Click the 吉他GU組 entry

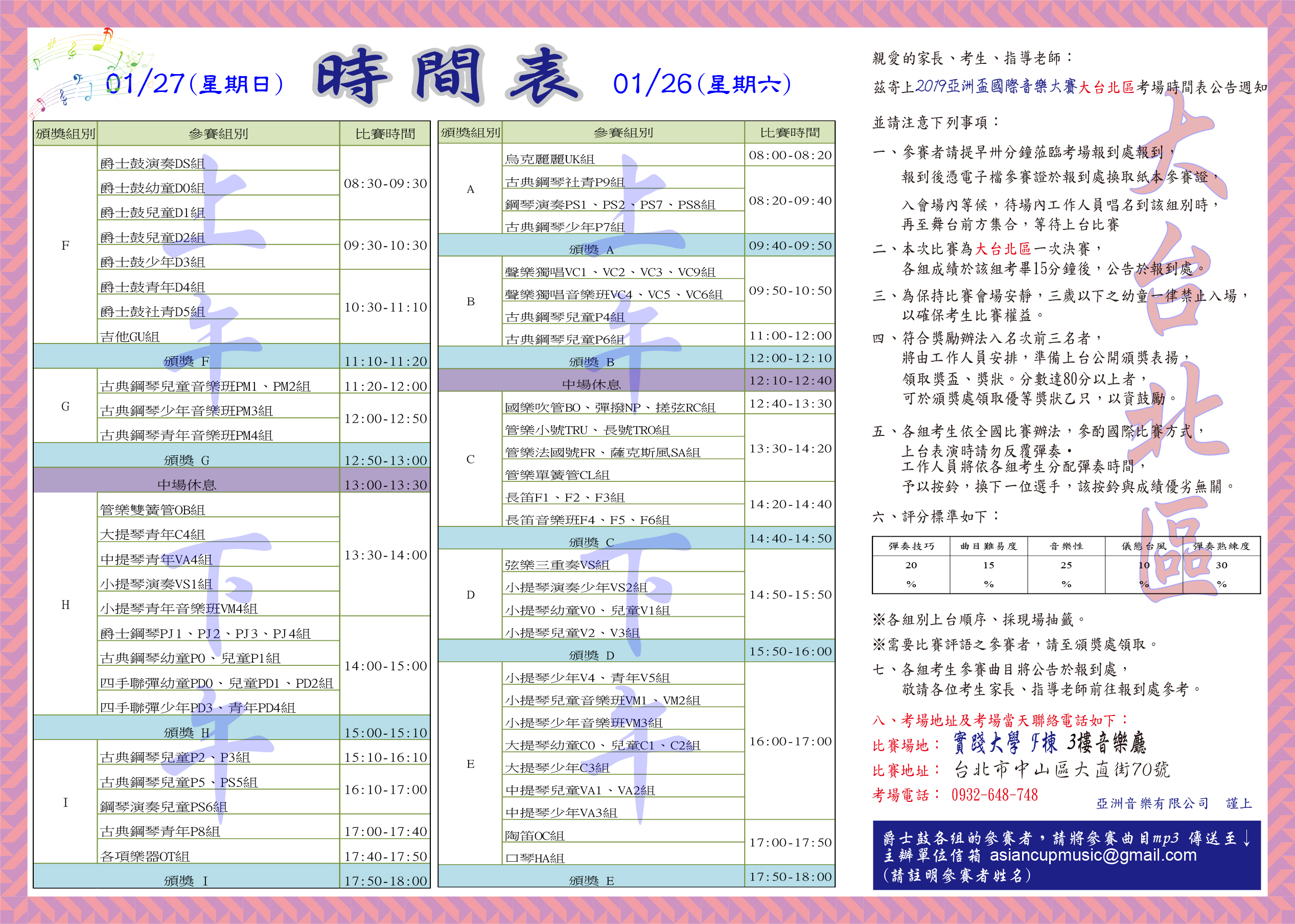130,336
